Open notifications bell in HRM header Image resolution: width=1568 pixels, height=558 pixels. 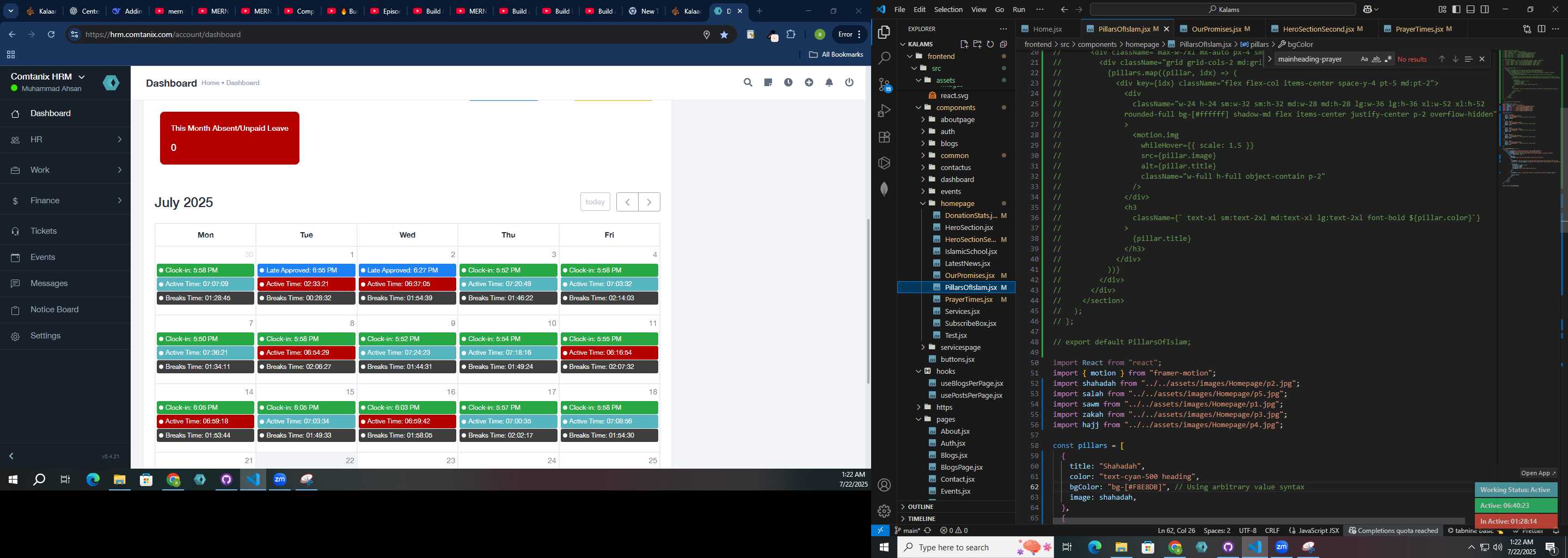coord(829,82)
